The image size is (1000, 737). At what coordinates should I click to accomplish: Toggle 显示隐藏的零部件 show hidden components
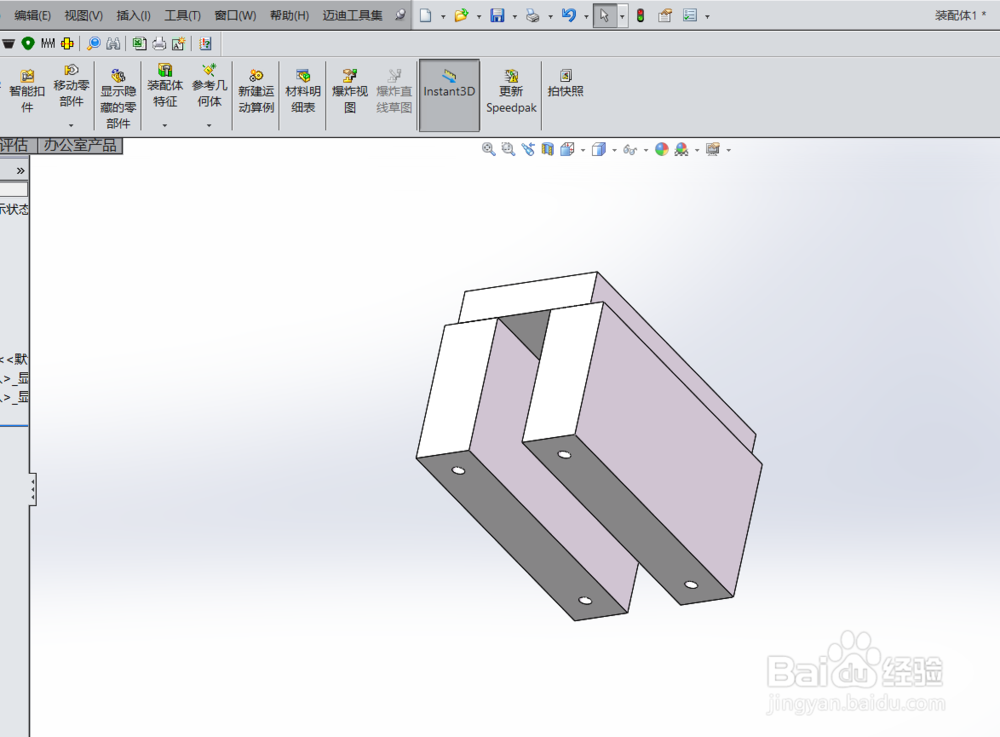(x=118, y=95)
